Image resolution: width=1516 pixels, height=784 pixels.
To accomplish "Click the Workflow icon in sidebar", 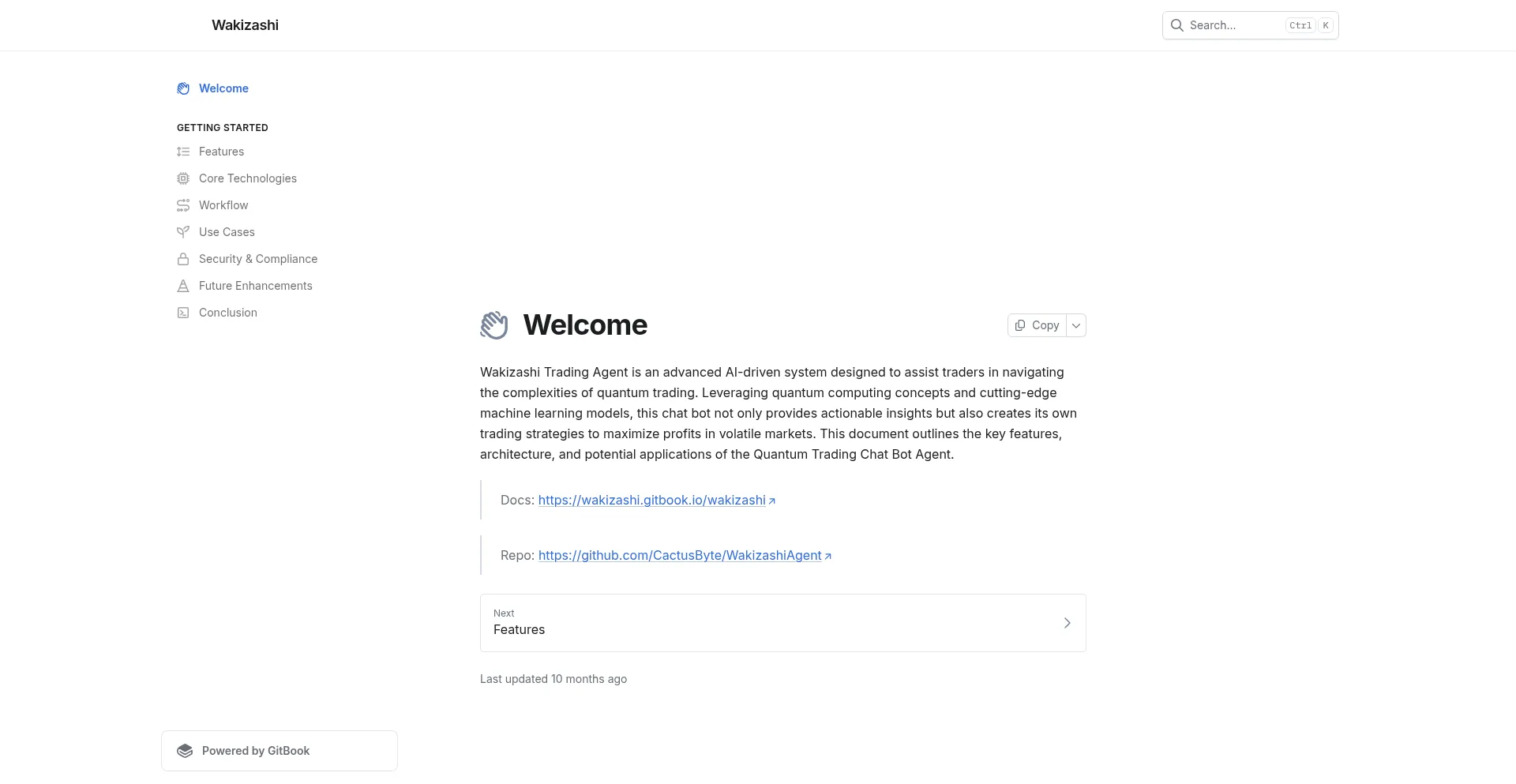I will click(183, 205).
